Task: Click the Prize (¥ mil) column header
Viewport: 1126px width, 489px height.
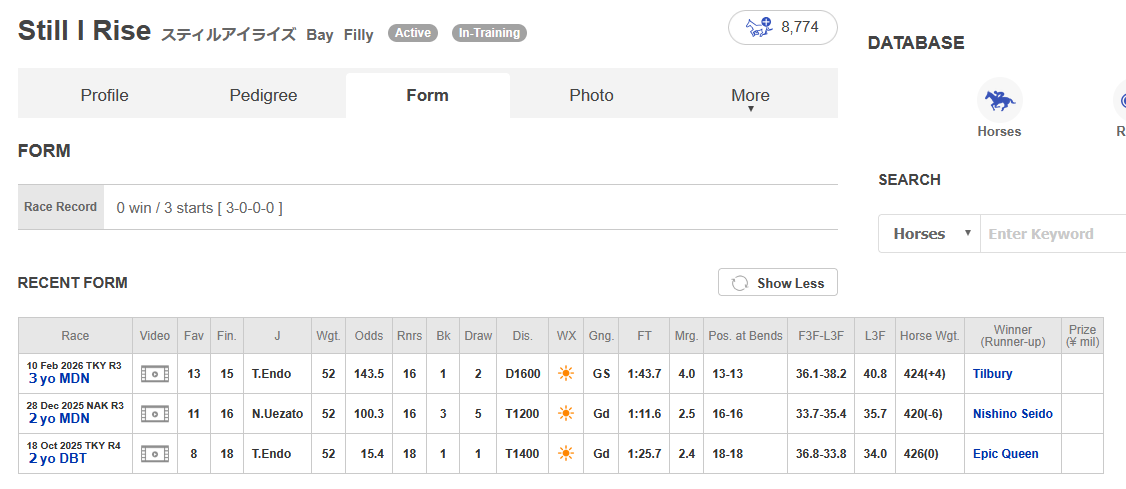Action: click(x=1082, y=335)
